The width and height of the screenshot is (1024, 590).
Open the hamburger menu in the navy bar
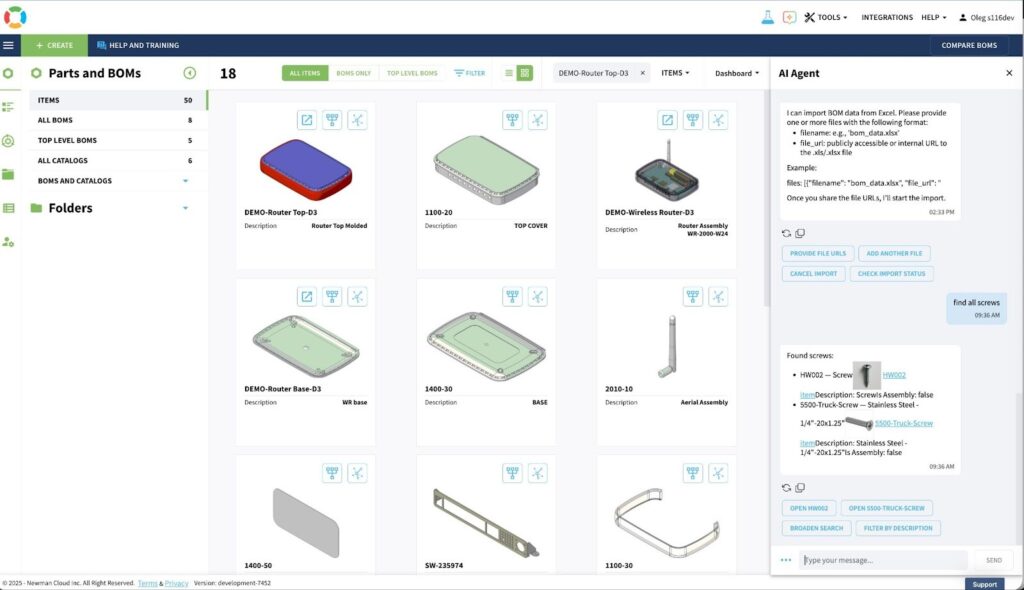[9, 45]
